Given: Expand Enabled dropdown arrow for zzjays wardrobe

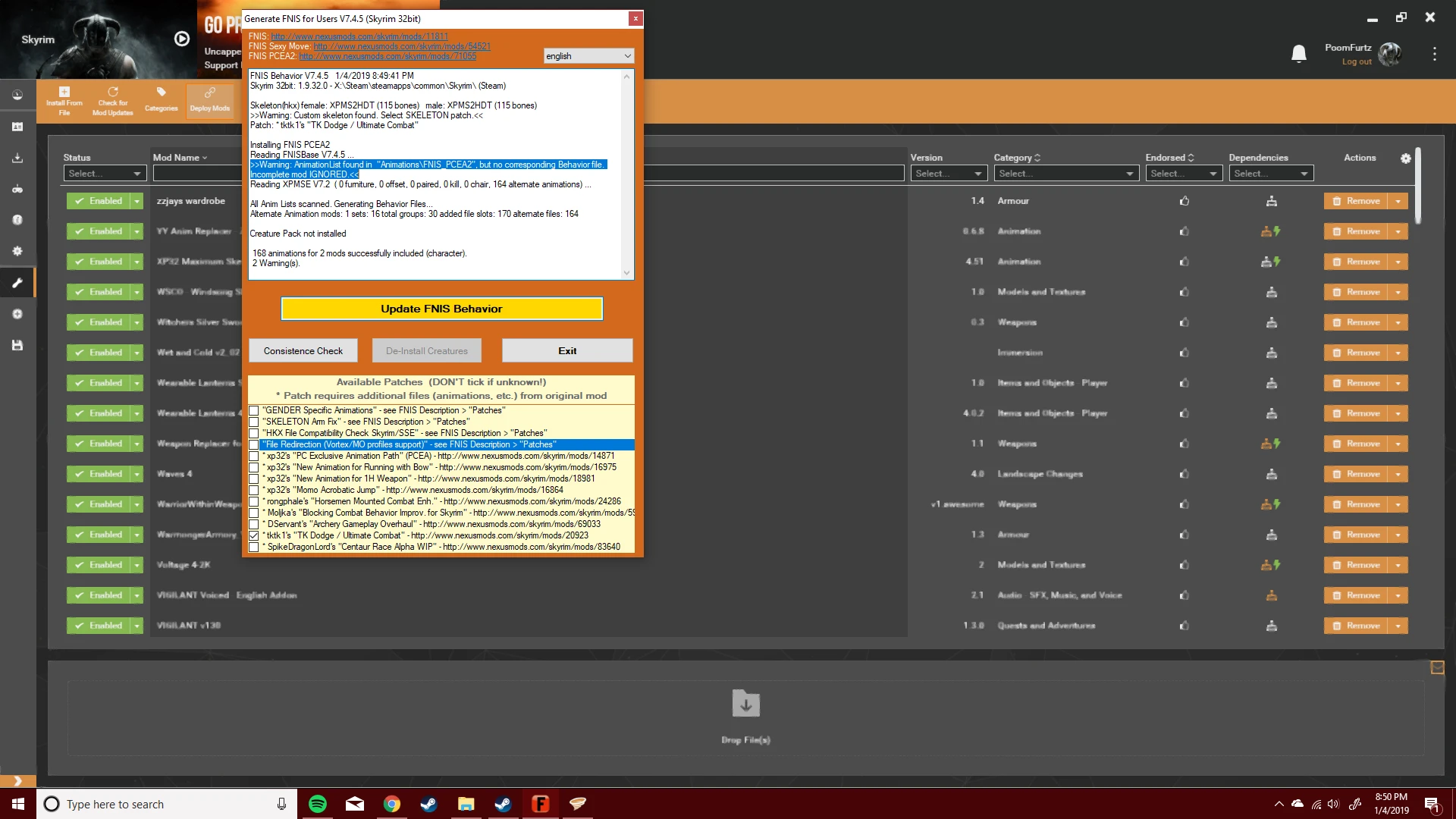Looking at the screenshot, I should [x=136, y=201].
